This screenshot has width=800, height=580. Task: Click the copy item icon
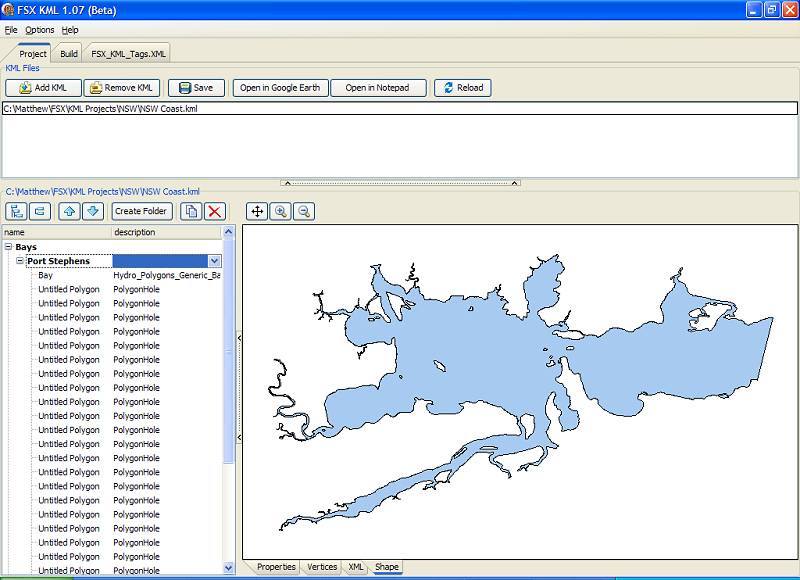click(x=191, y=211)
